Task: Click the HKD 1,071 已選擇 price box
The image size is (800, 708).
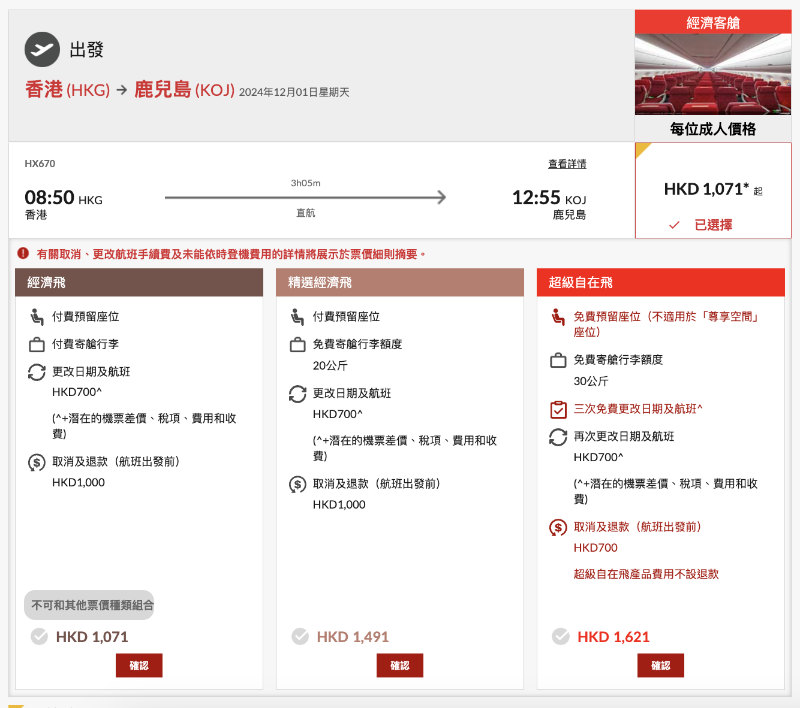Action: 713,190
